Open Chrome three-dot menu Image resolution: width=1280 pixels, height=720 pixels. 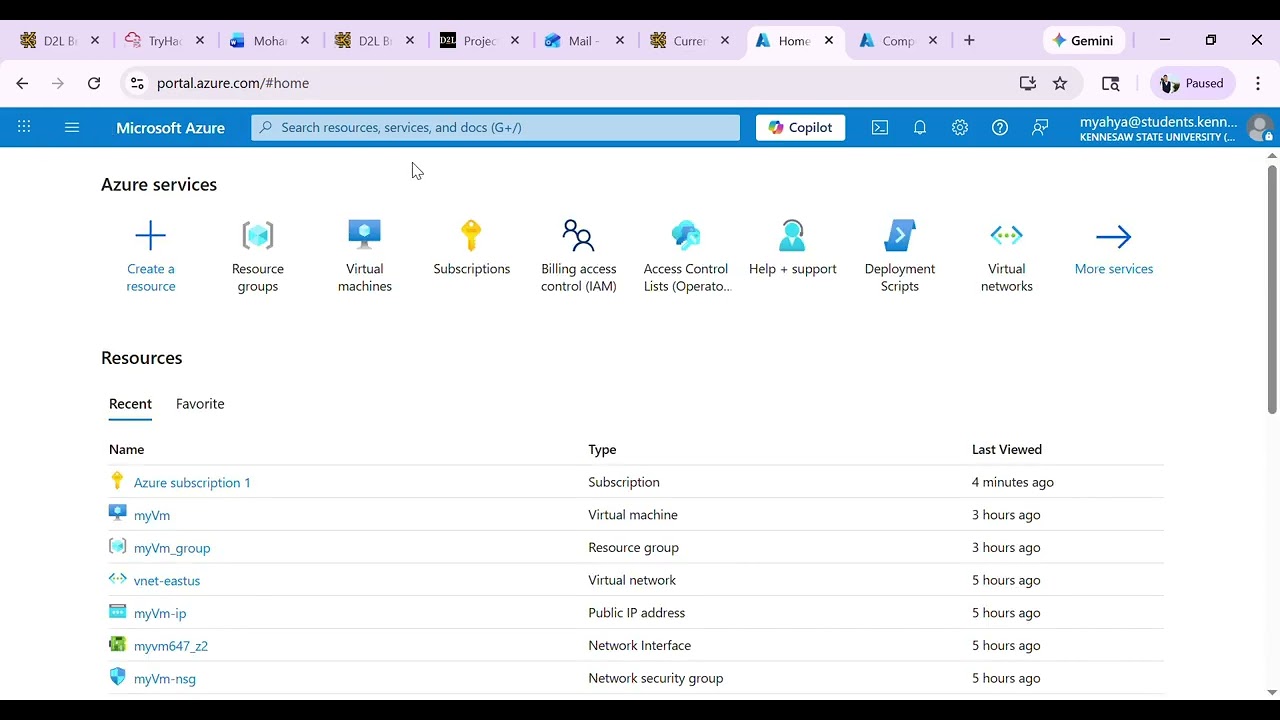click(1258, 83)
